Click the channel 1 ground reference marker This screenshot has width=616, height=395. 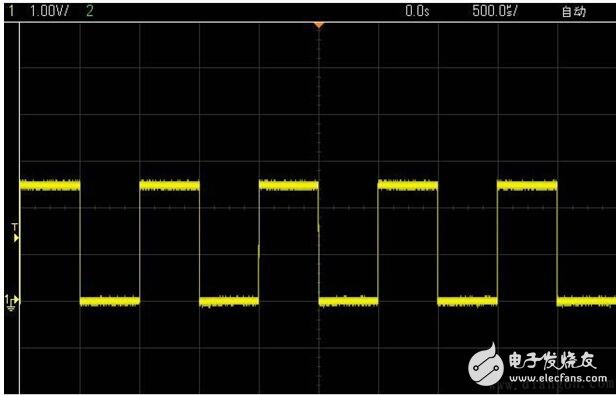[x=12, y=301]
